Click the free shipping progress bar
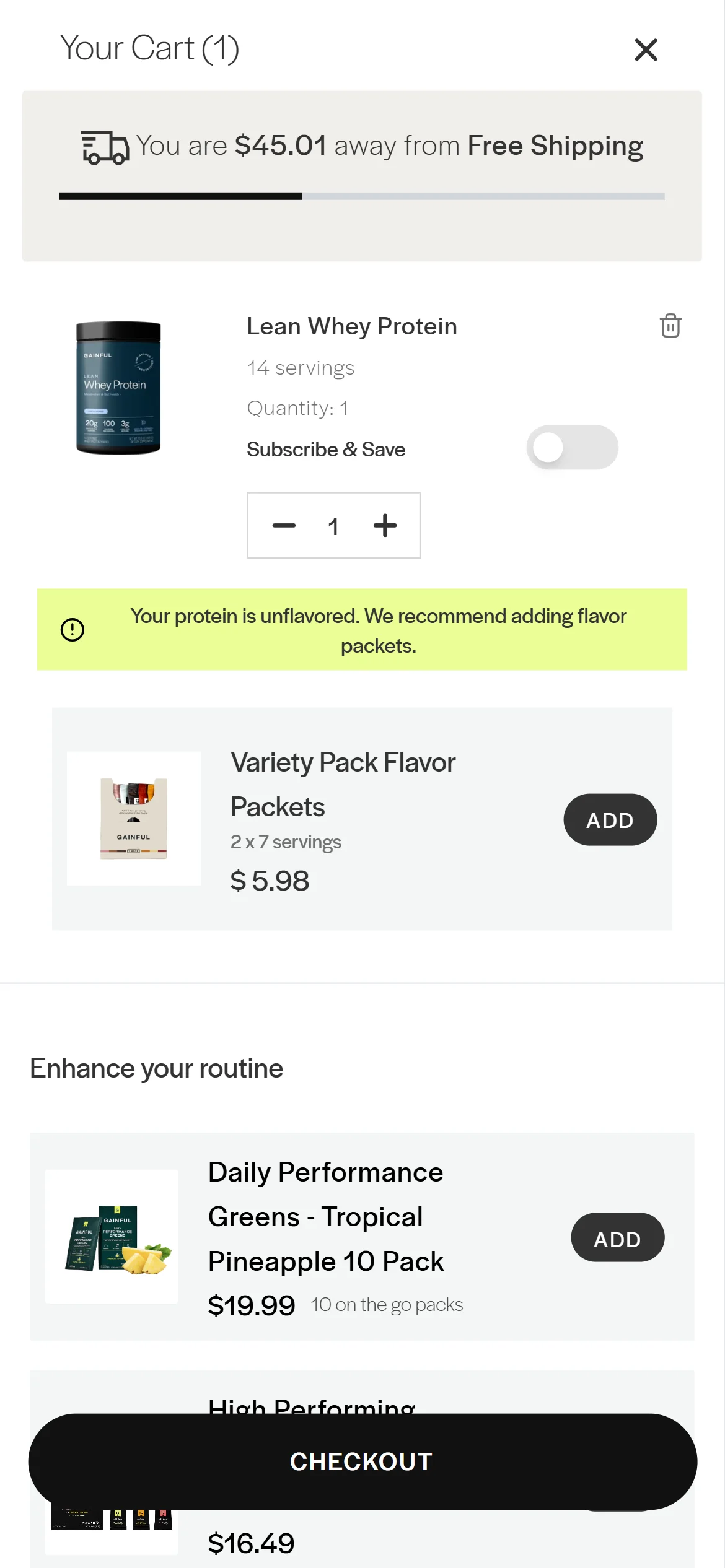Viewport: 725px width, 1568px height. (362, 196)
